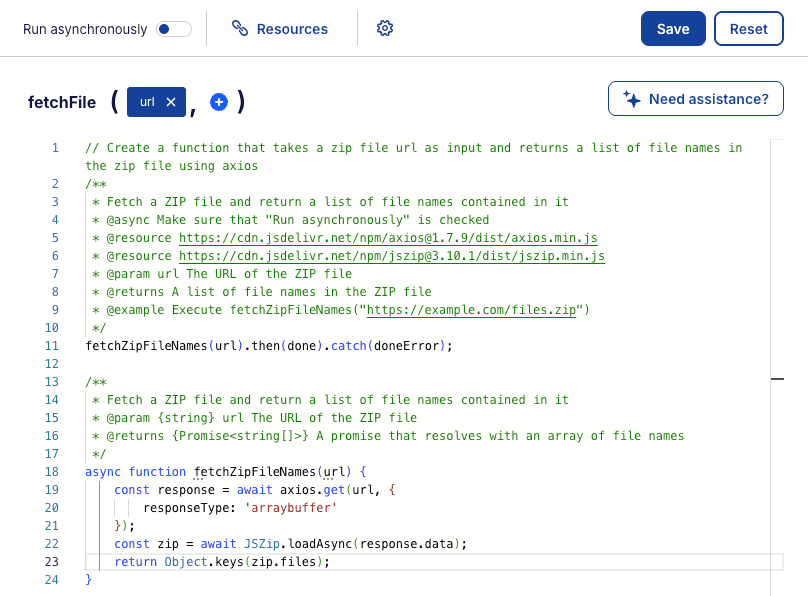
Task: Remove the url parameter chip
Action: click(x=171, y=102)
